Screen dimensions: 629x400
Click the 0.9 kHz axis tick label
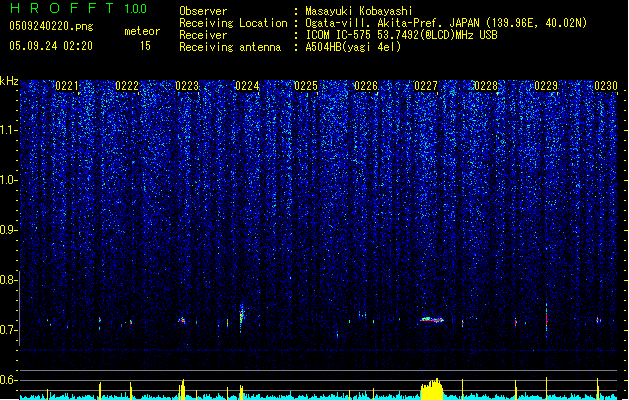point(9,230)
